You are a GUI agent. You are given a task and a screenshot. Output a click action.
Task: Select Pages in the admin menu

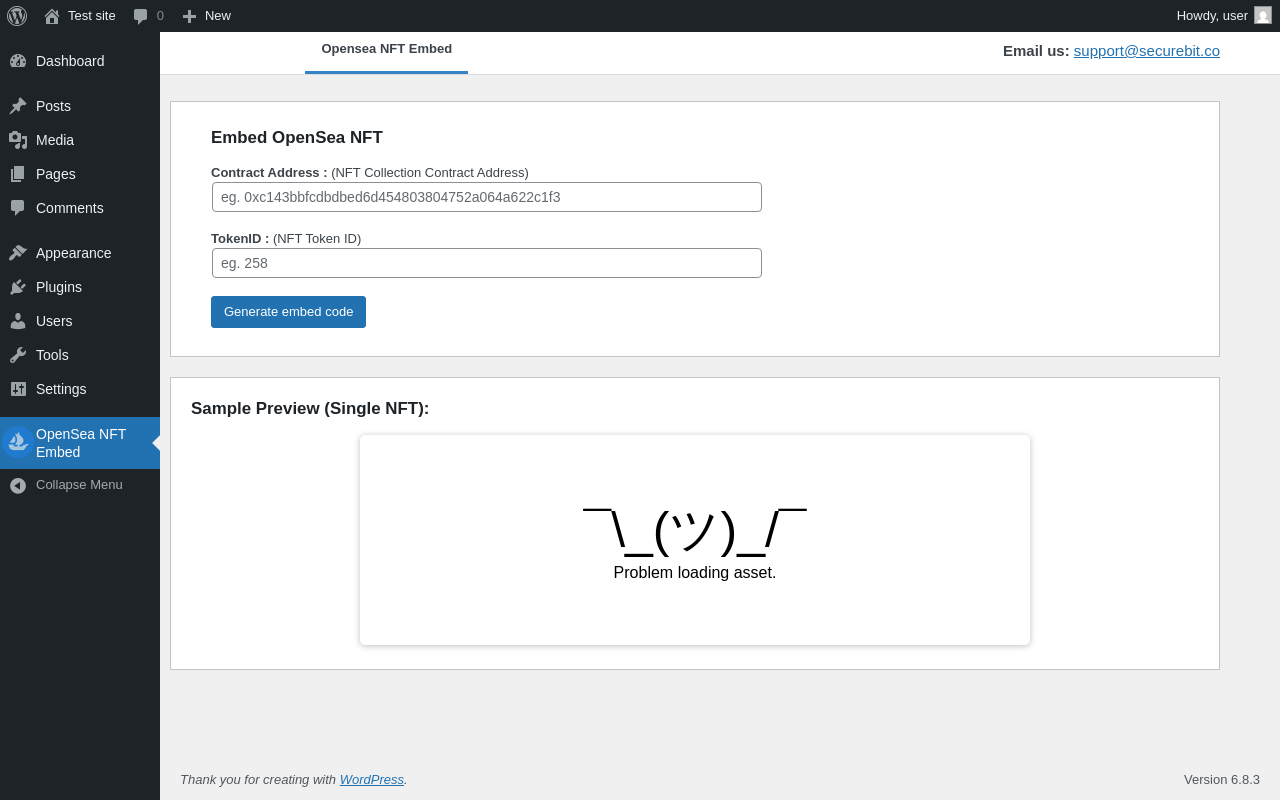coord(80,174)
